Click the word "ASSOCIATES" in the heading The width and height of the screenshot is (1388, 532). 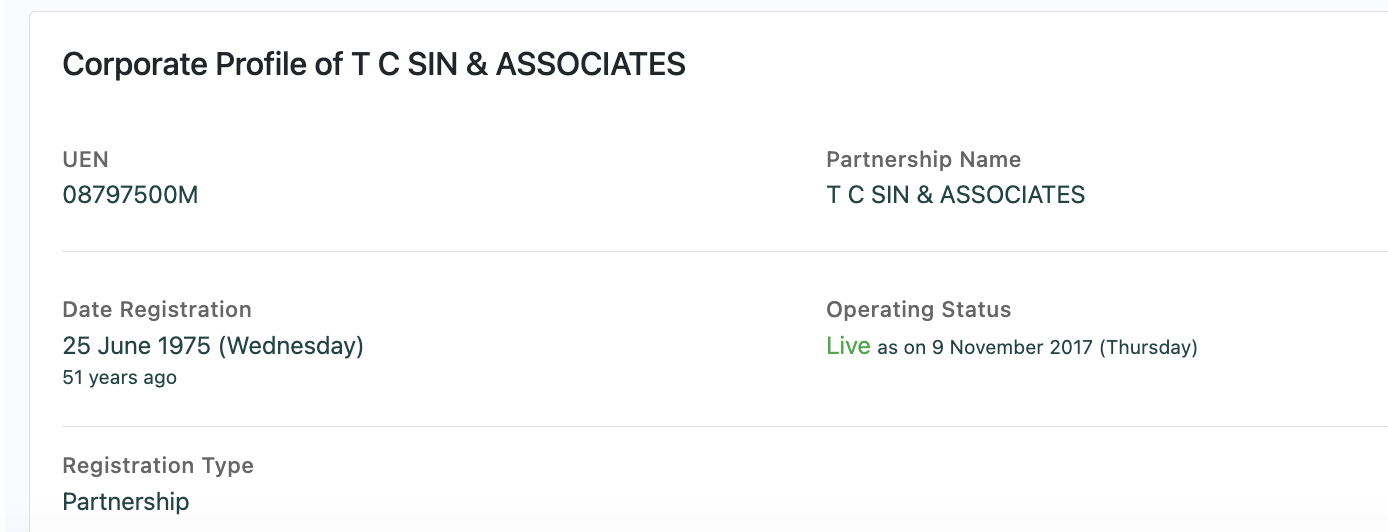591,64
